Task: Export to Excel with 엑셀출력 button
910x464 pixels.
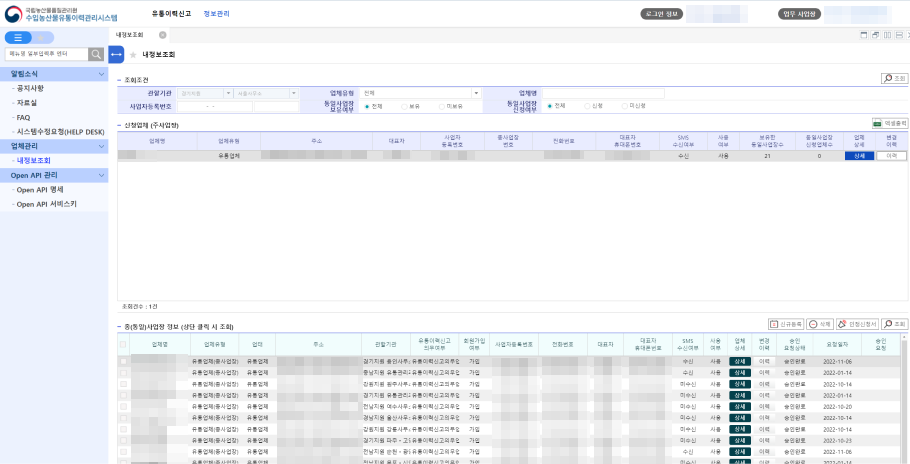Action: (890, 124)
